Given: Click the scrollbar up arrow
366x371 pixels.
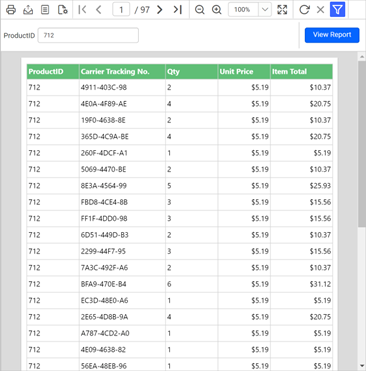Looking at the screenshot, I should click(x=362, y=57).
